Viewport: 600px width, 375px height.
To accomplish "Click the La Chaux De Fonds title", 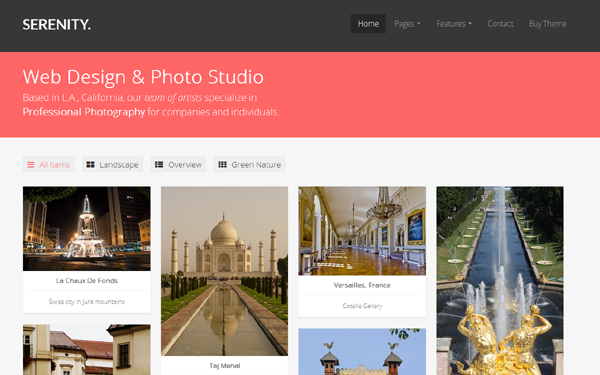I will click(87, 281).
